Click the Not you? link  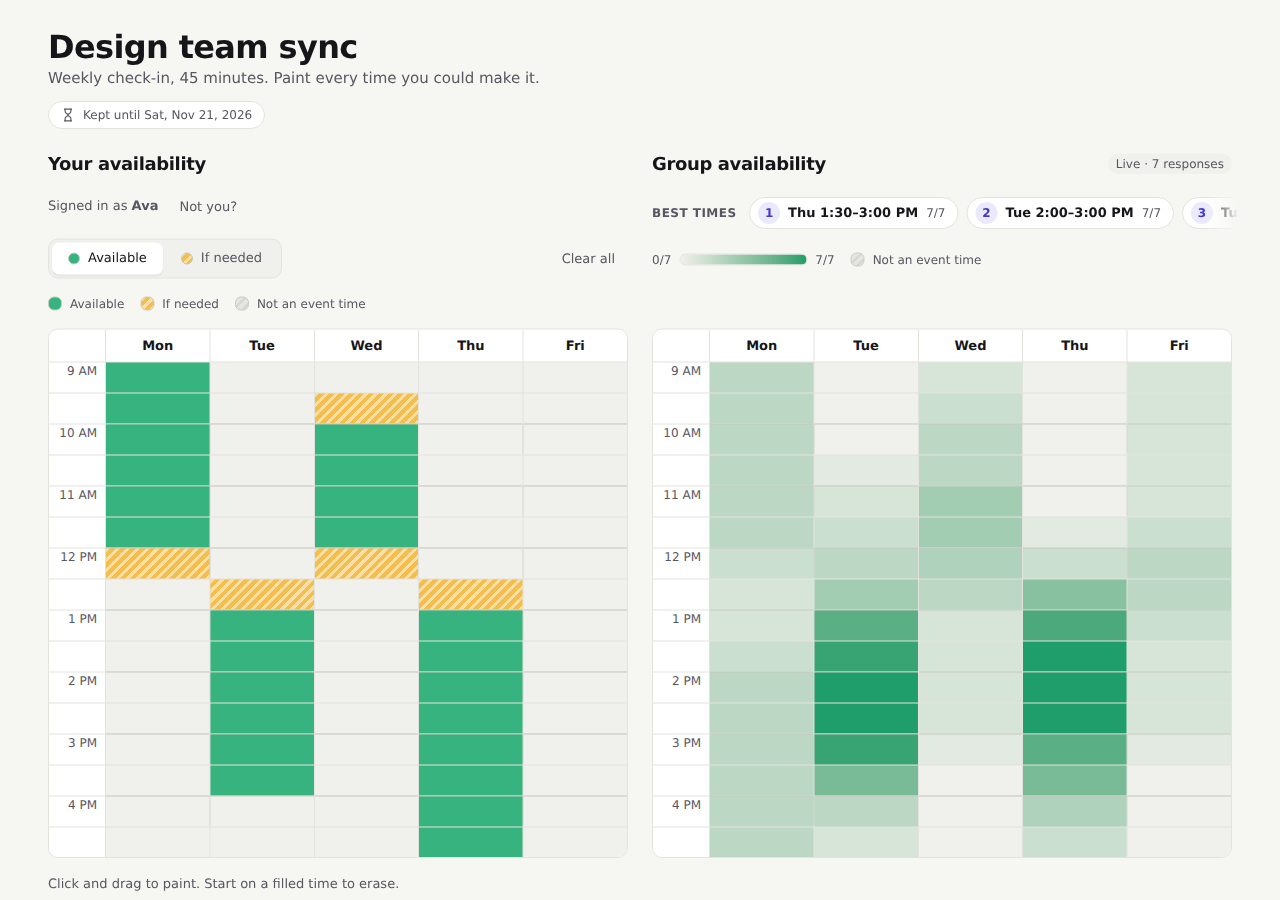click(x=208, y=207)
